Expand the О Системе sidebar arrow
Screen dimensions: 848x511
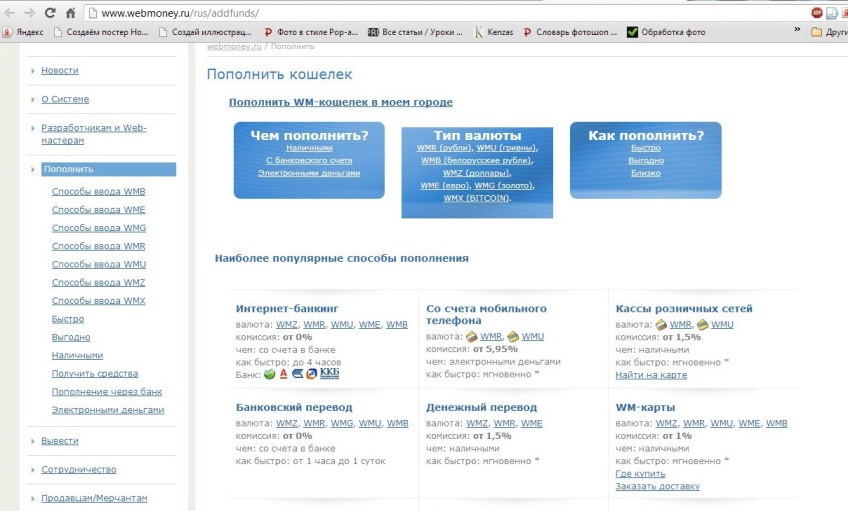point(33,99)
